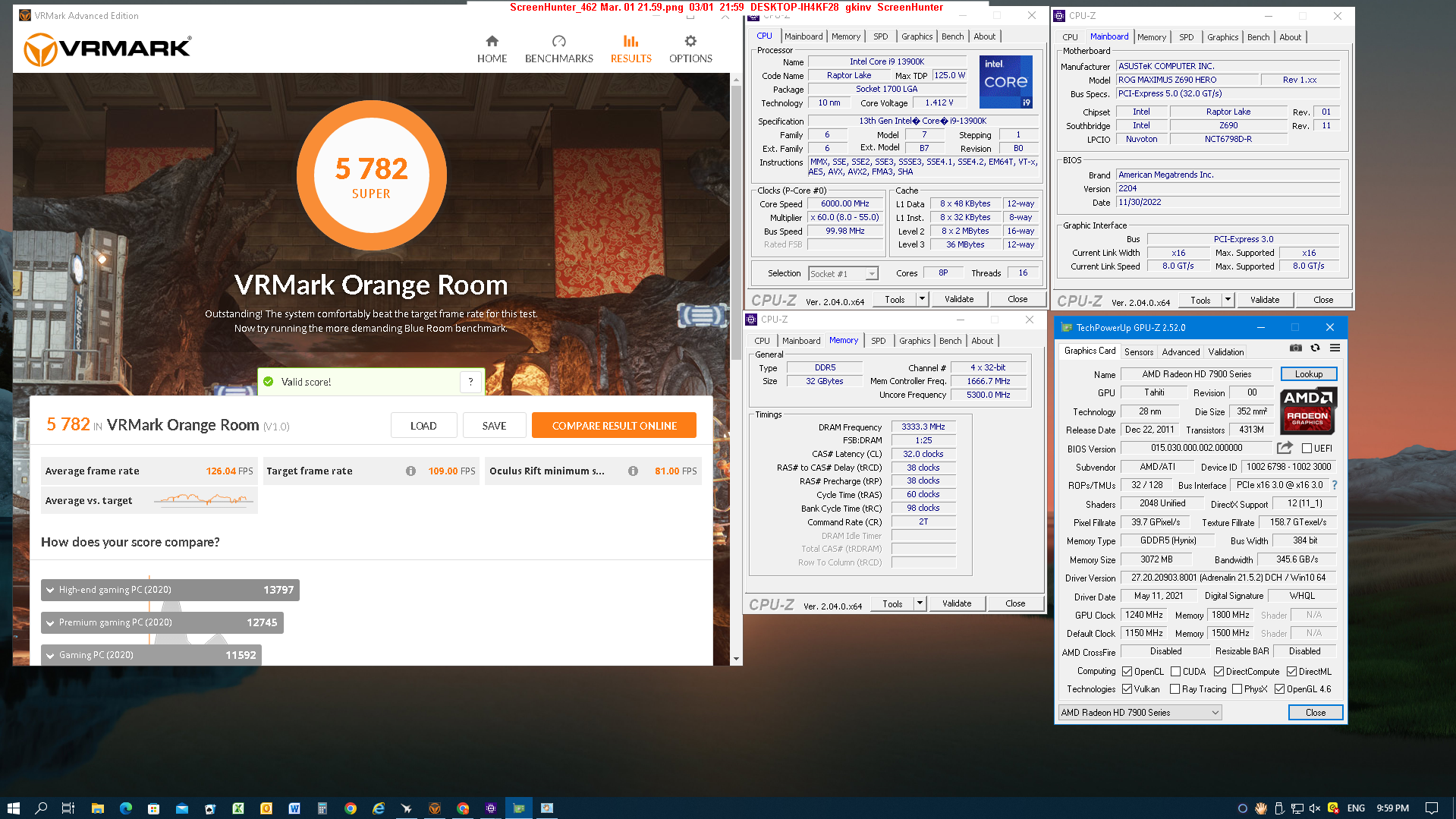
Task: Open taskbar Search
Action: [41, 808]
